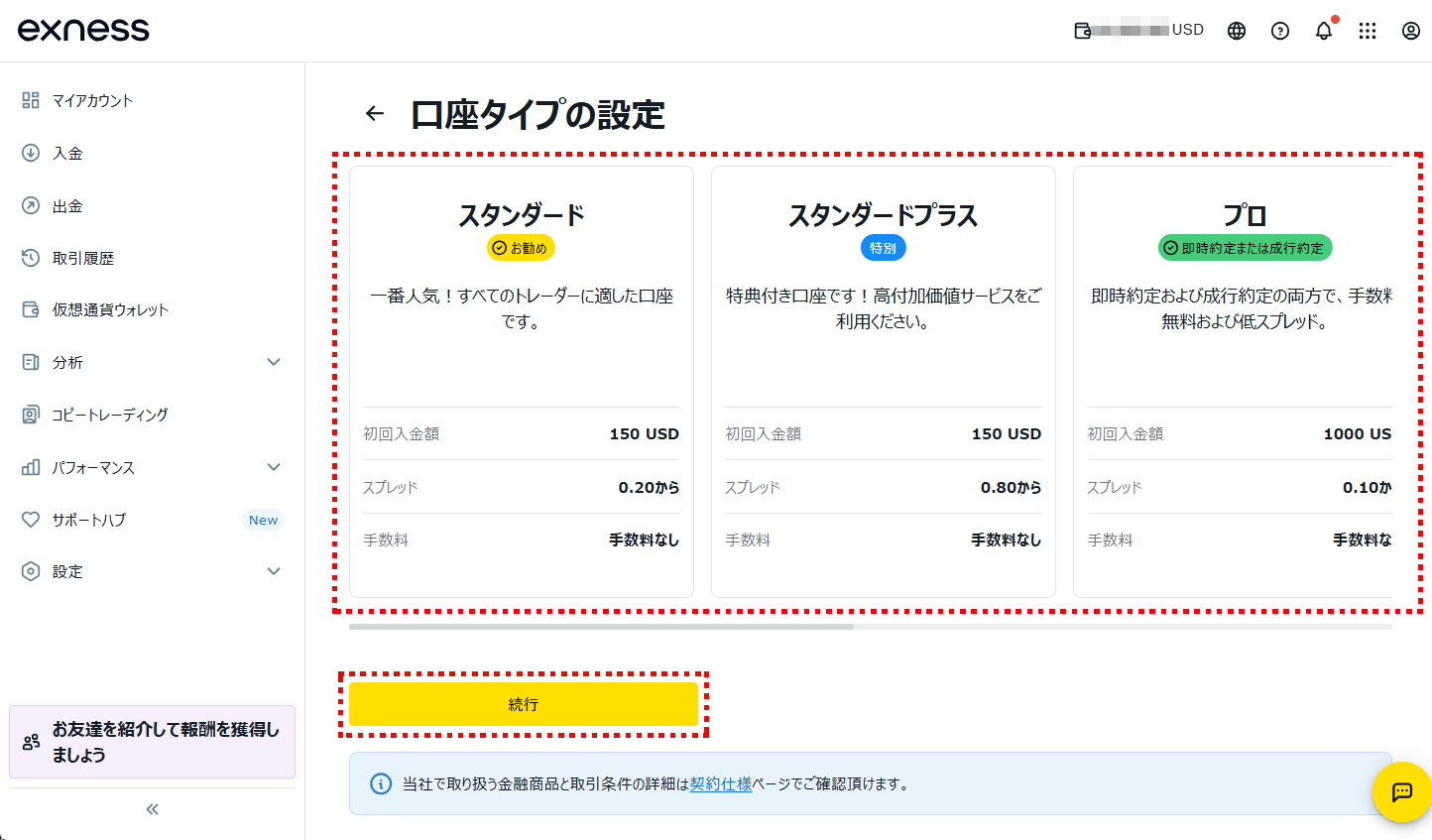Open the 仮想通貨ウォレット crypto wallet icon
Screen dimensions: 1432x840
tap(31, 309)
